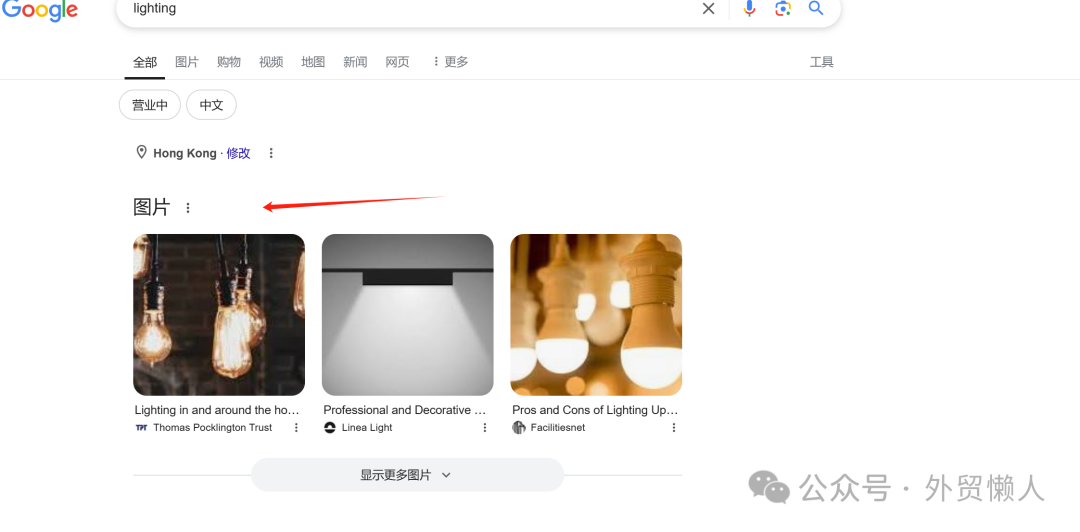Open the 工具 options

(x=822, y=62)
